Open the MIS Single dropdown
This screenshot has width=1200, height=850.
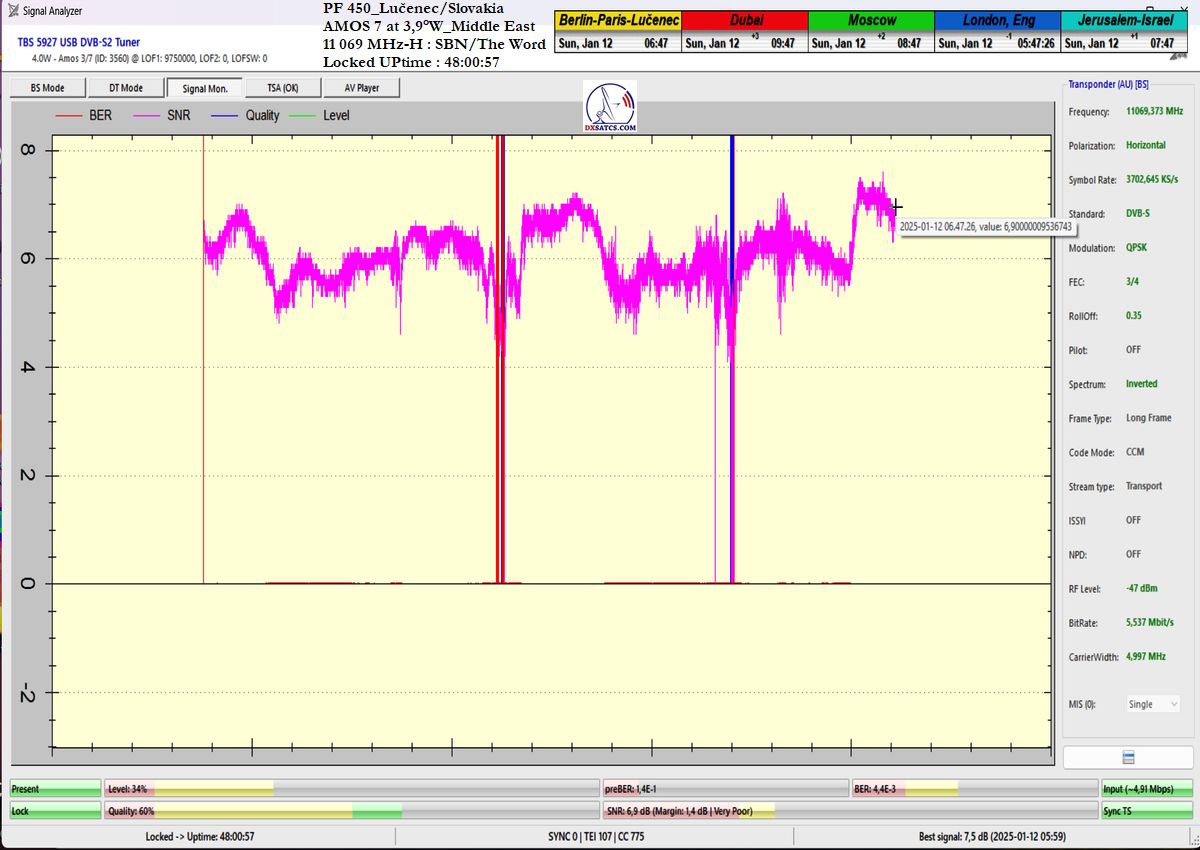pos(1153,704)
